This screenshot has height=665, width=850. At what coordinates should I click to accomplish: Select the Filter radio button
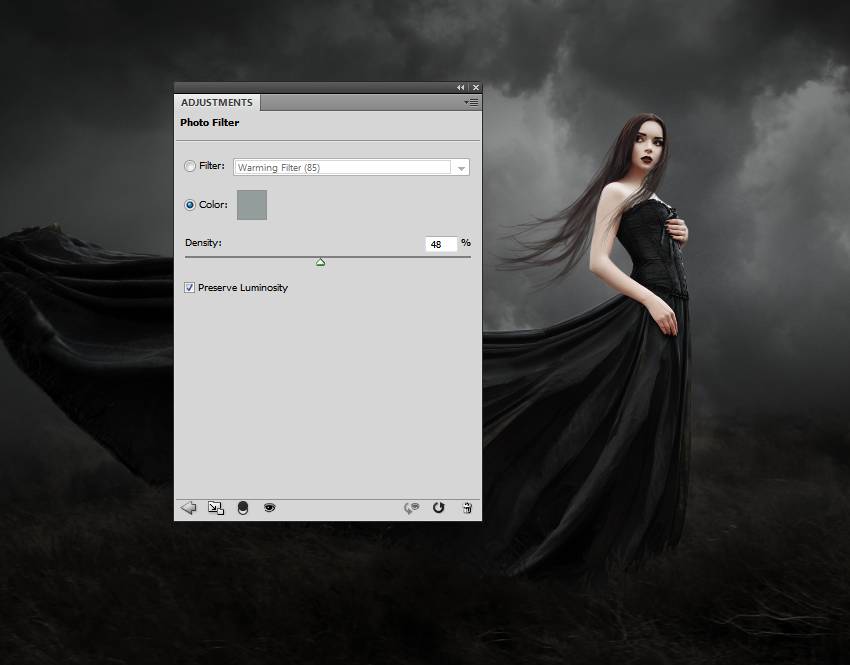pos(190,167)
